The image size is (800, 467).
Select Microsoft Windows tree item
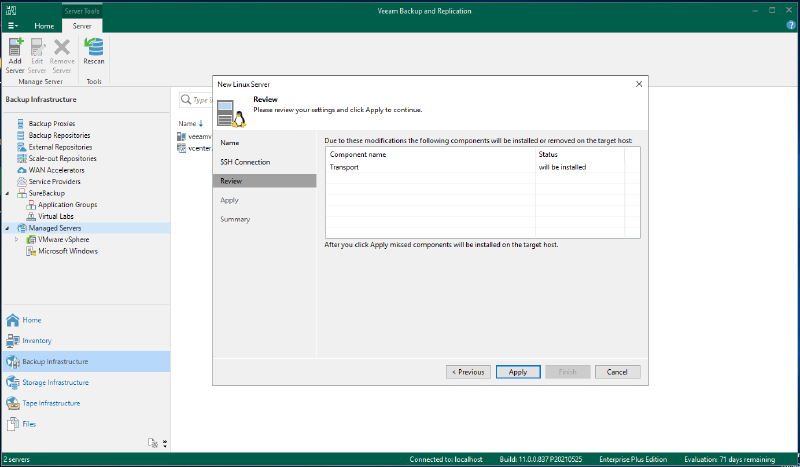[x=68, y=251]
